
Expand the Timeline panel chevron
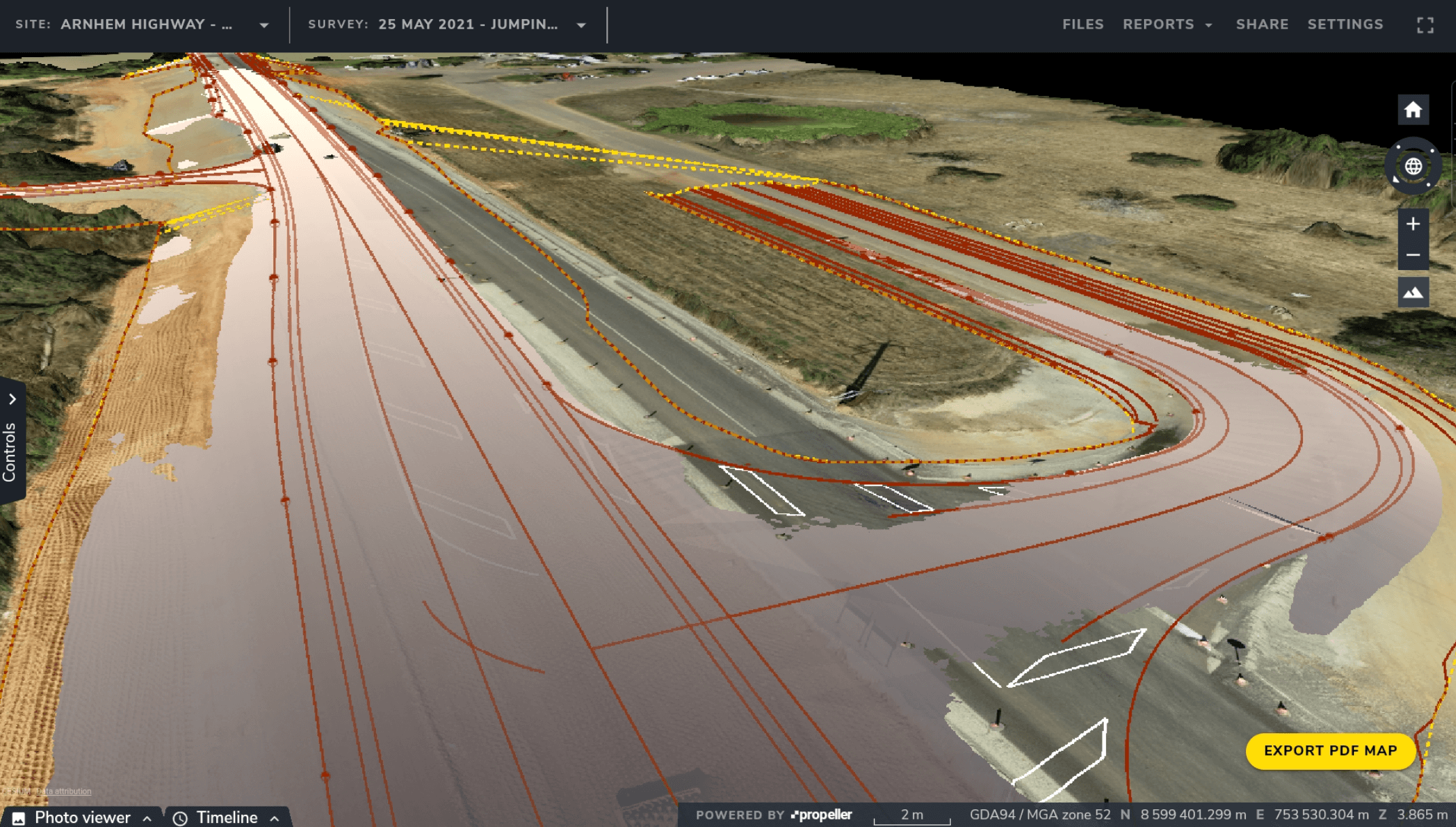275,817
